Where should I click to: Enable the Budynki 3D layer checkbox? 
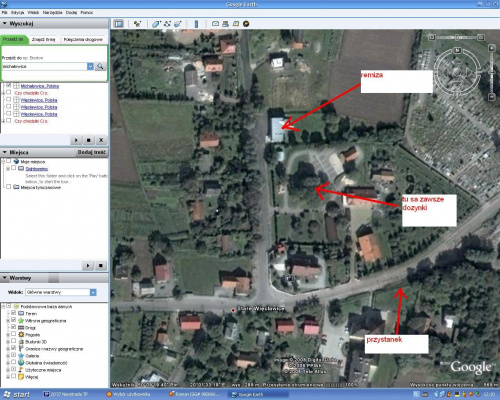pos(13,341)
